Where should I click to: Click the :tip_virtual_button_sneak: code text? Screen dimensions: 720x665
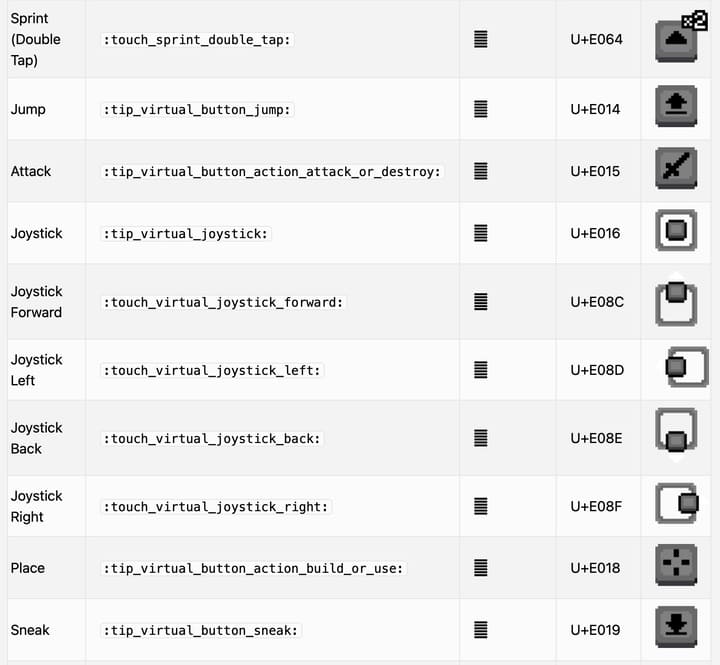(201, 630)
